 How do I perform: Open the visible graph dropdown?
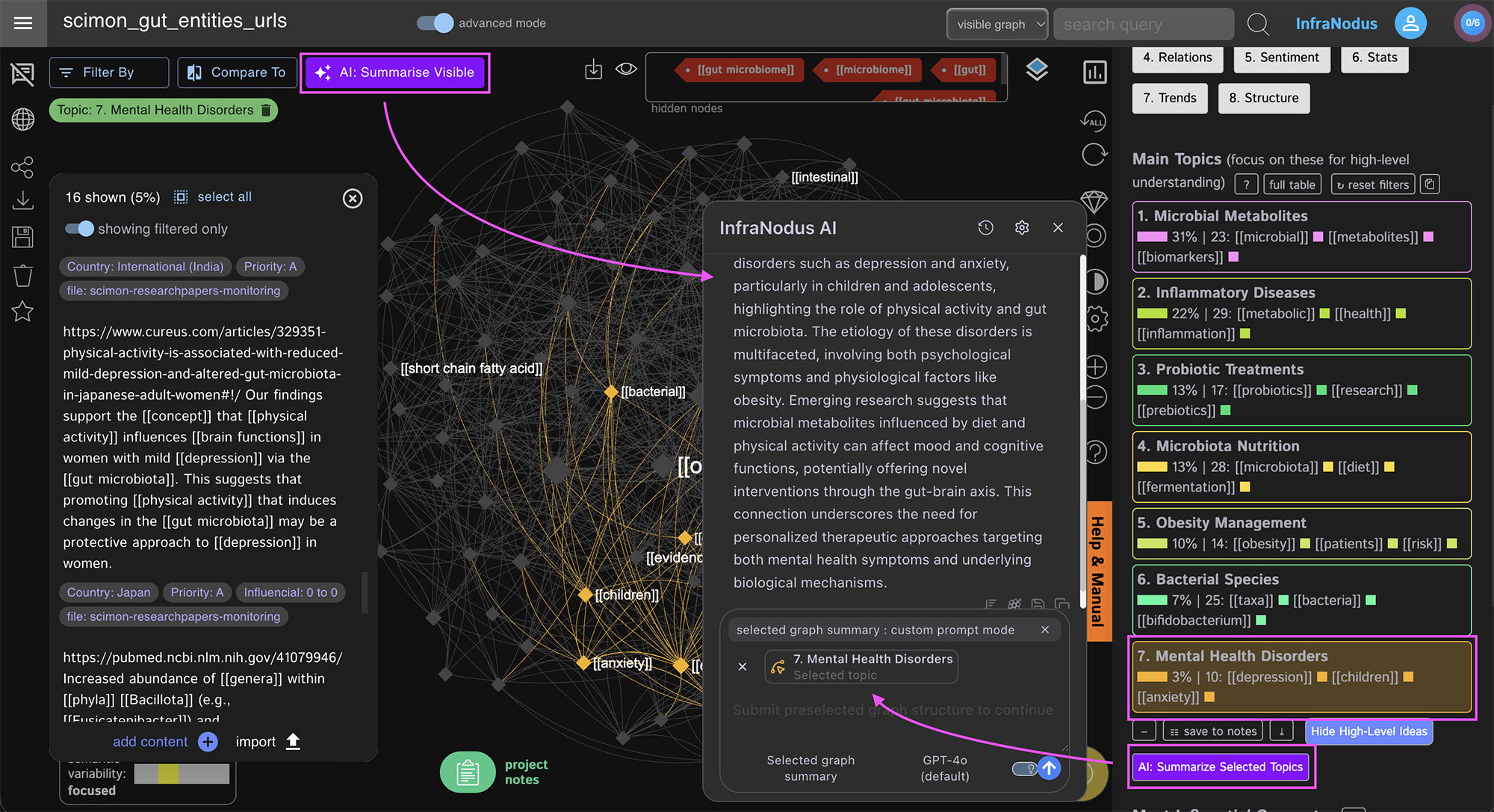point(997,24)
